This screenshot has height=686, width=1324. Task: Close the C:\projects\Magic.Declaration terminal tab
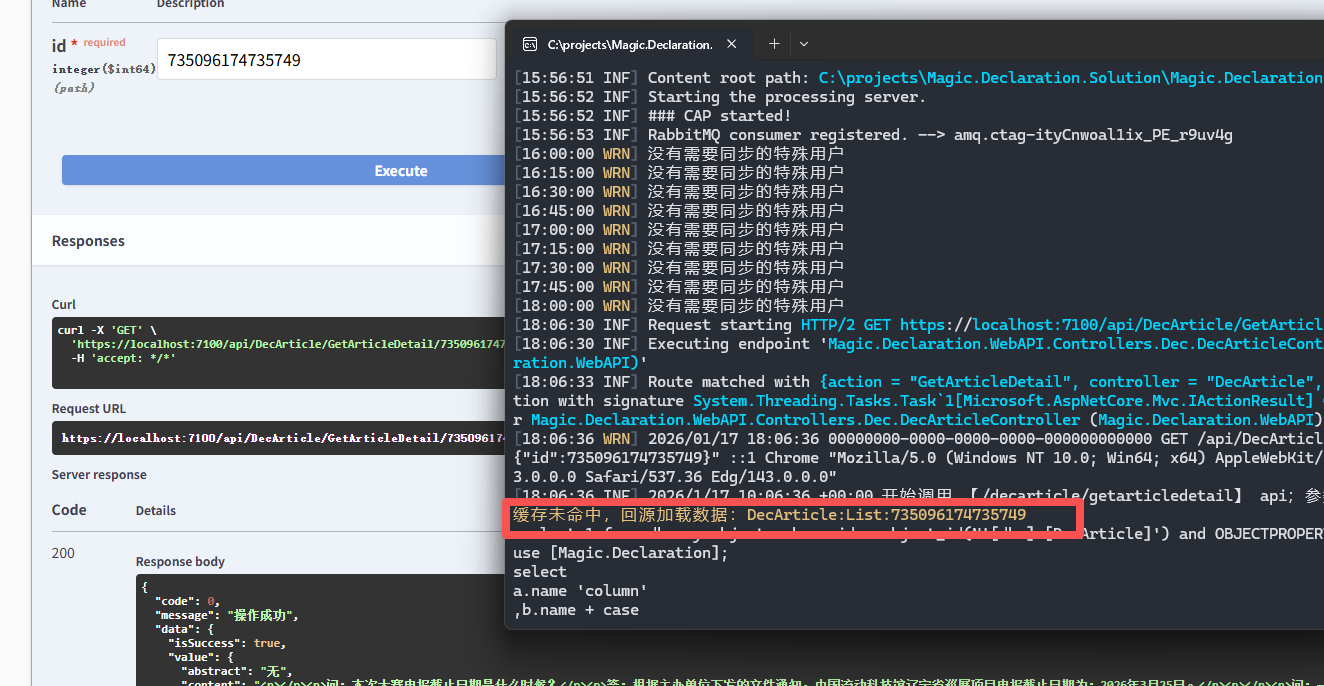coord(731,44)
